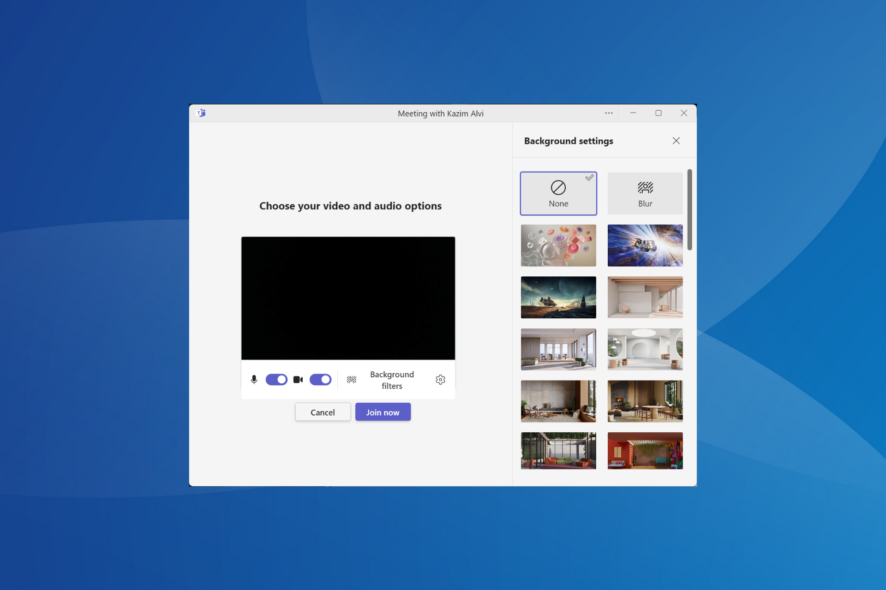Click the background list scrollbar
This screenshot has height=590, width=886.
[x=689, y=209]
